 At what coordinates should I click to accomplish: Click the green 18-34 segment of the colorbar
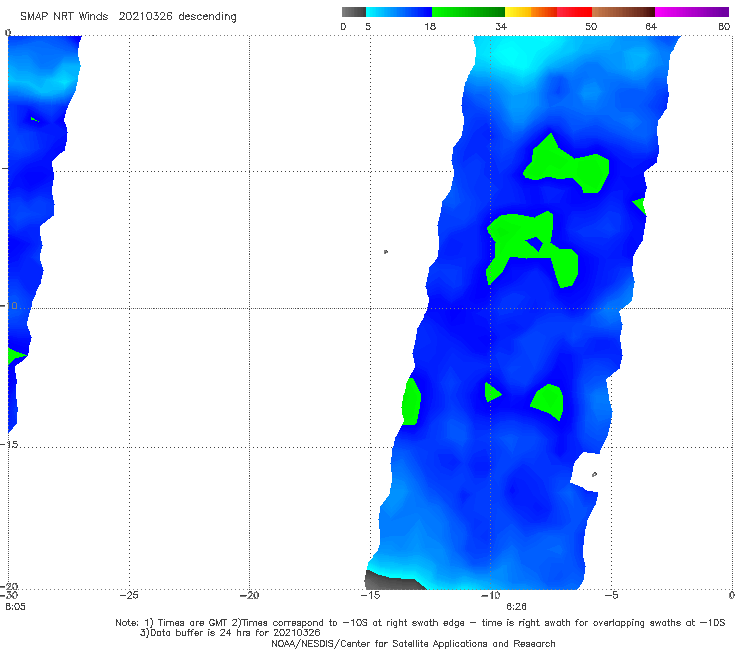point(468,12)
